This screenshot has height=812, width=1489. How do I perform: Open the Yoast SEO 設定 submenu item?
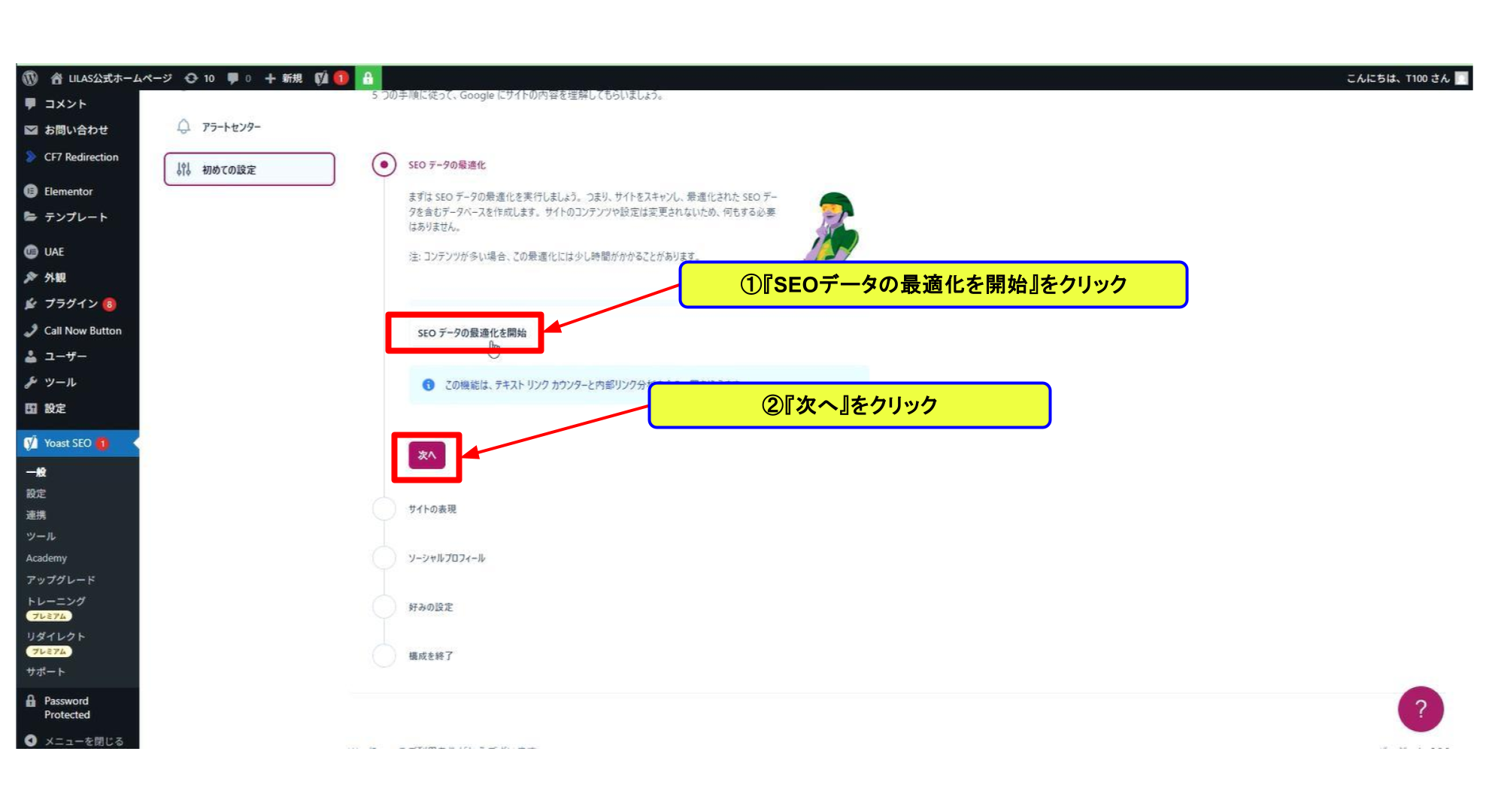coord(36,493)
